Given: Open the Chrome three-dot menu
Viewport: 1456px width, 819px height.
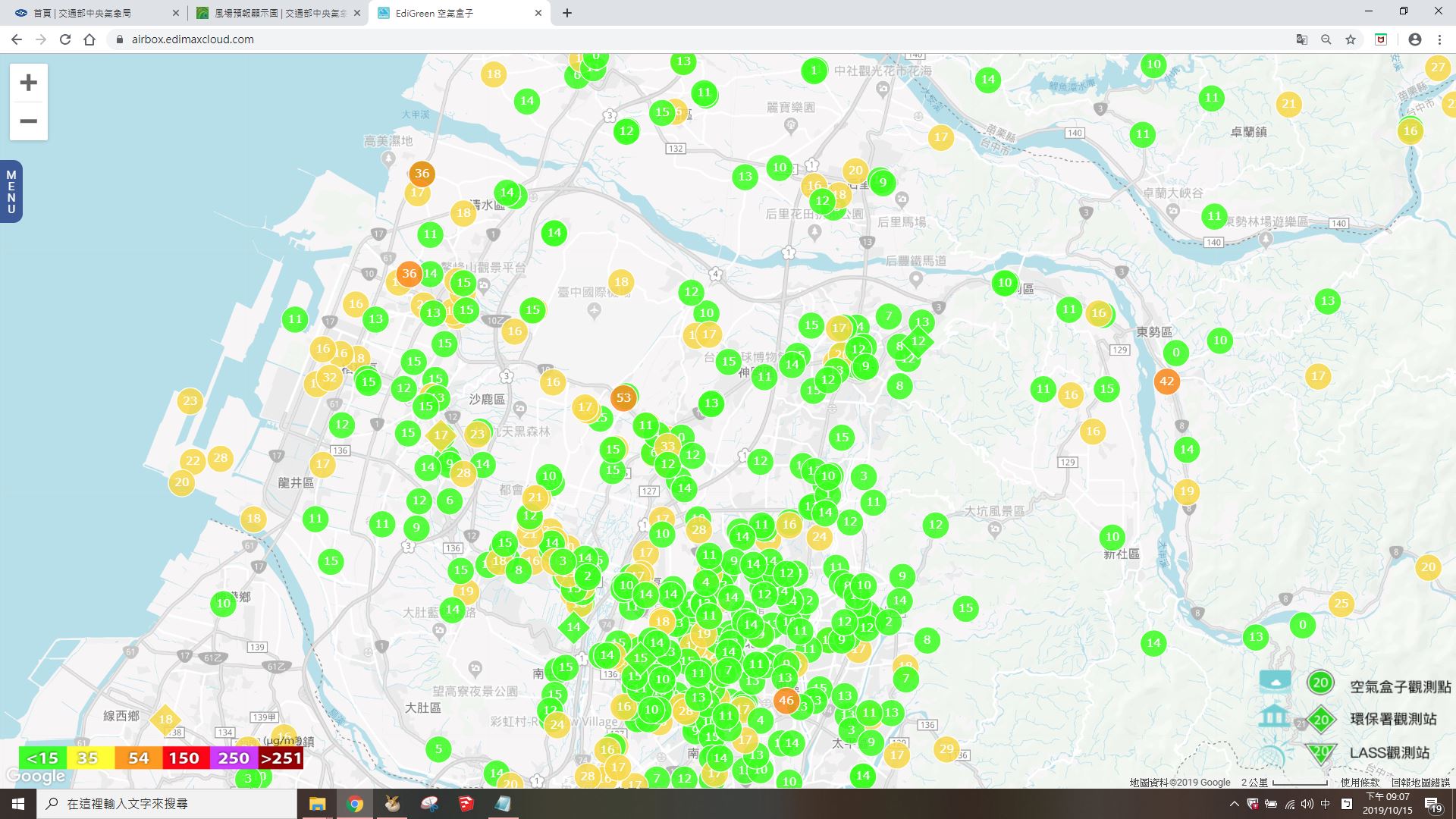Looking at the screenshot, I should 1439,39.
